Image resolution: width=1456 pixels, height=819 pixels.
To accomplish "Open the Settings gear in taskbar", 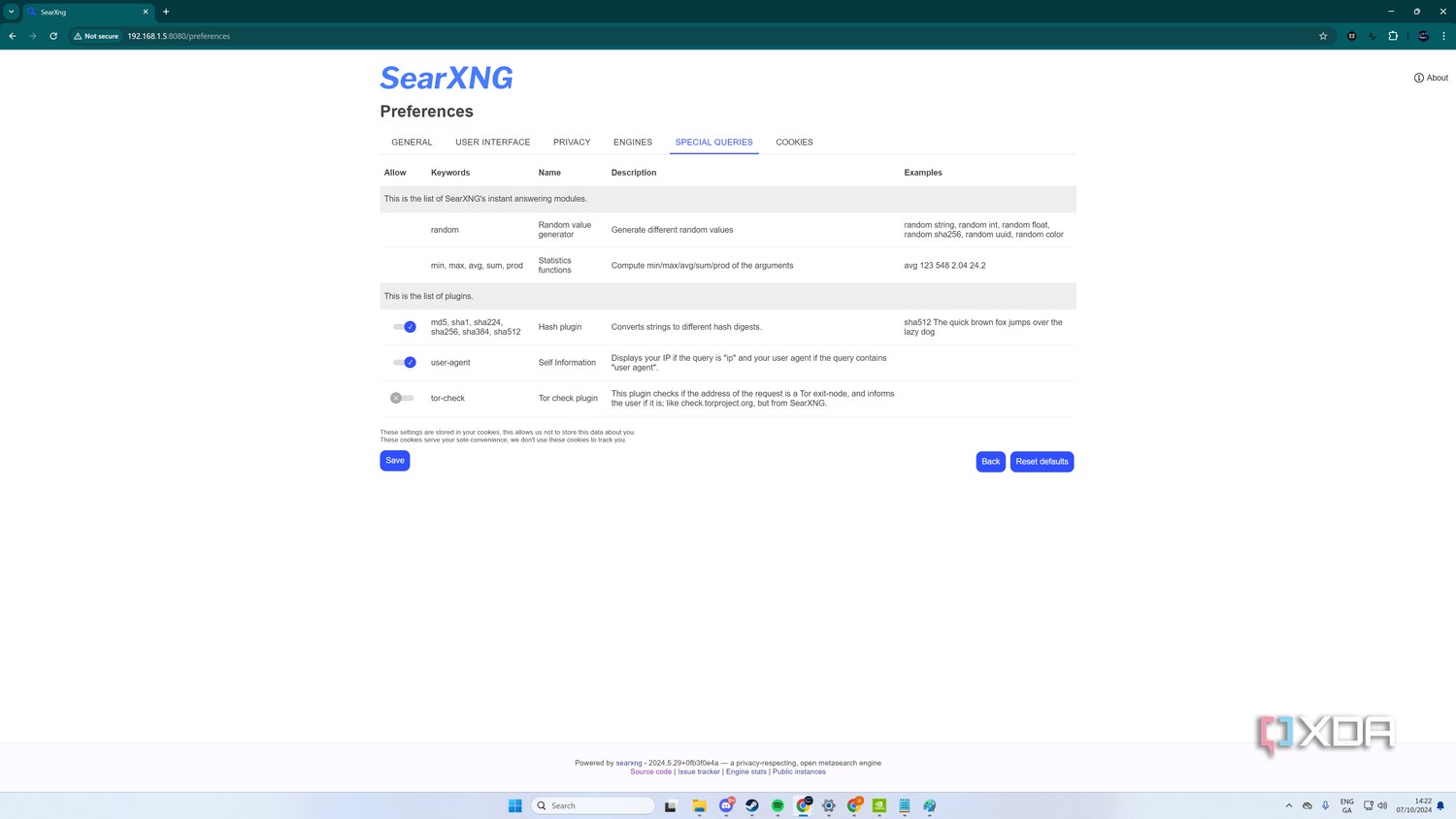I will pos(829,805).
